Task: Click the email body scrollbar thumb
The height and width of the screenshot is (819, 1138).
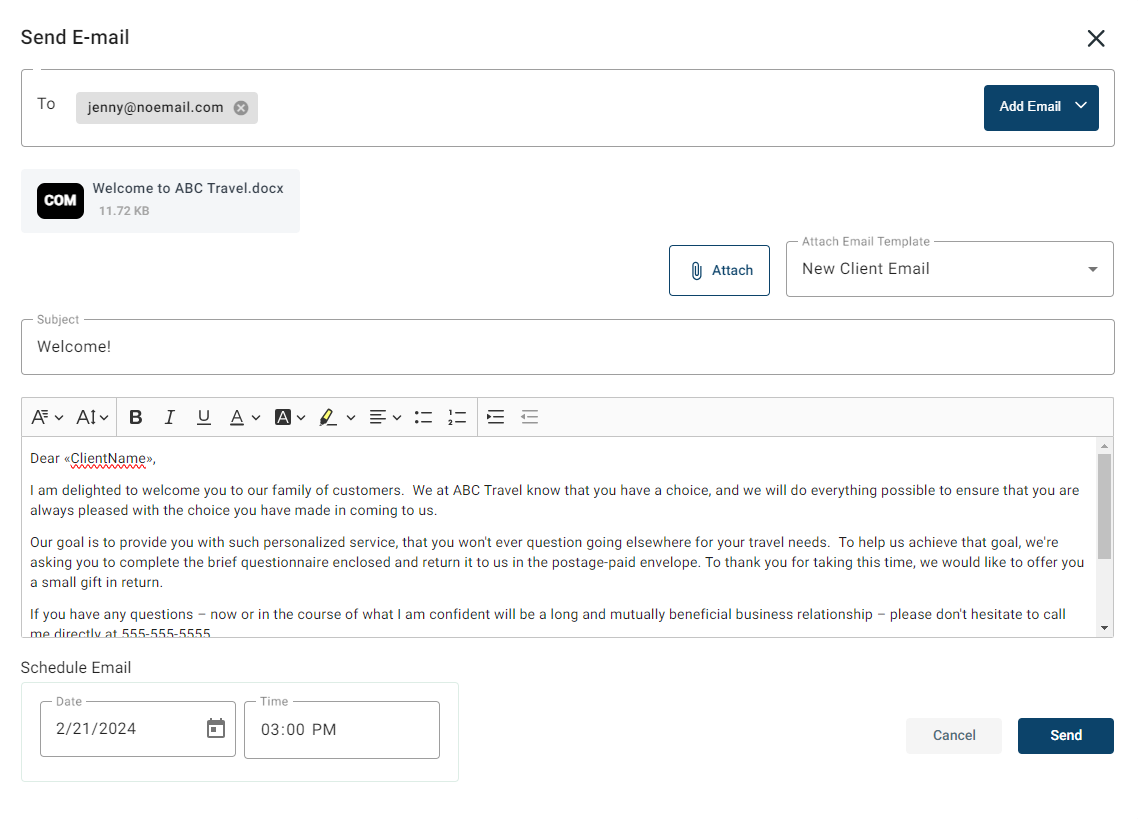Action: (x=1105, y=506)
